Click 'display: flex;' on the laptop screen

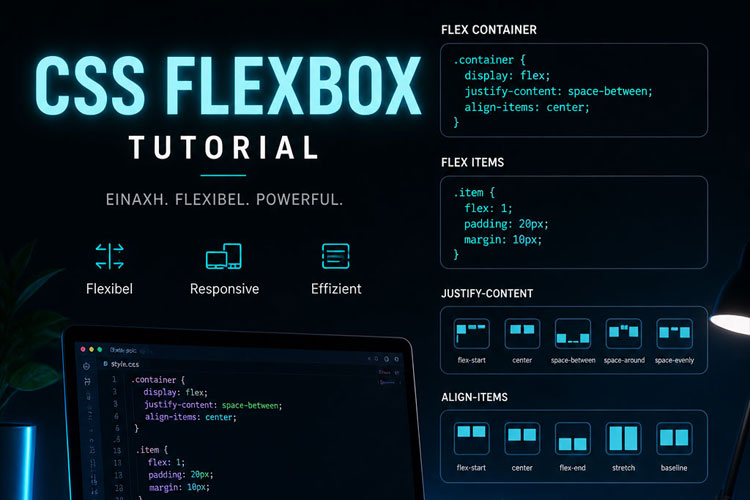click(x=176, y=392)
